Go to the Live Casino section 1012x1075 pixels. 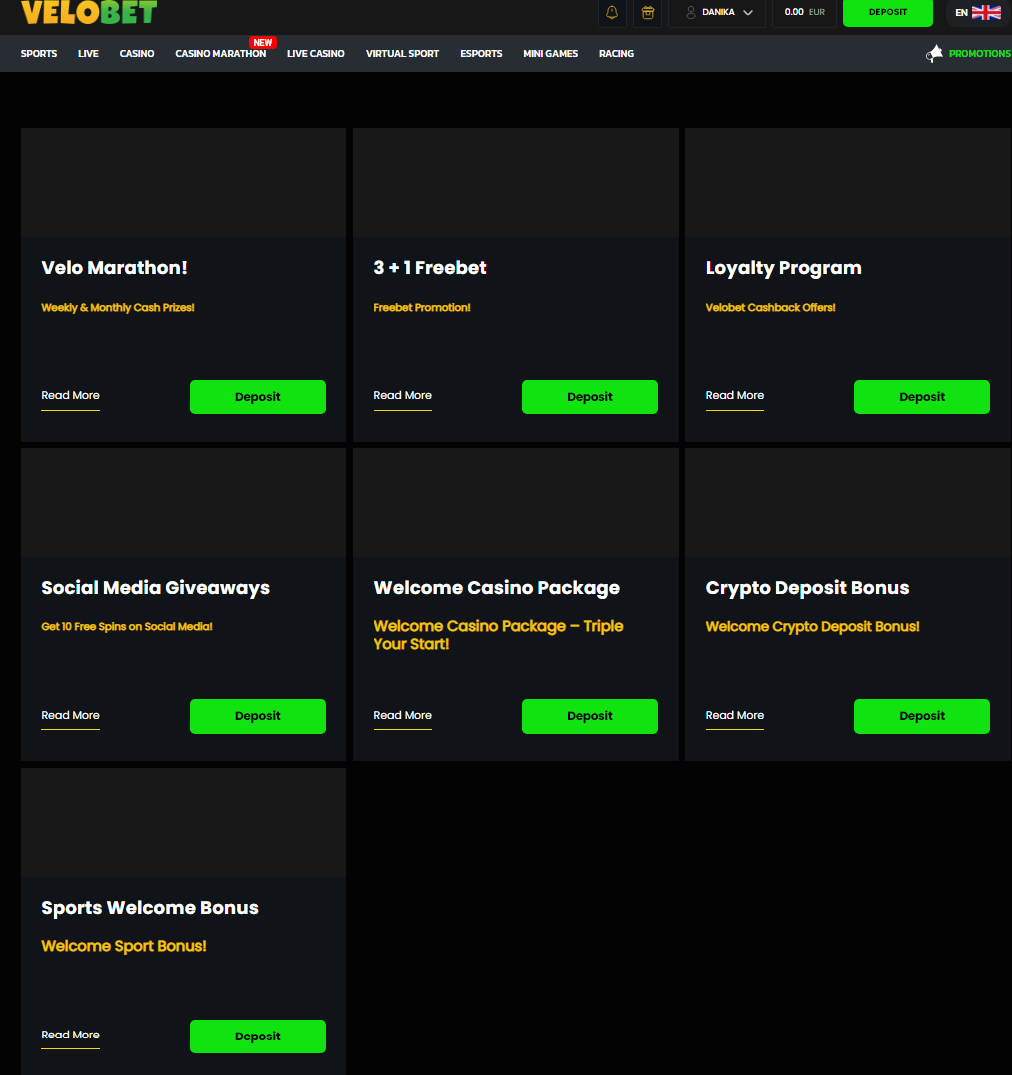coord(315,54)
